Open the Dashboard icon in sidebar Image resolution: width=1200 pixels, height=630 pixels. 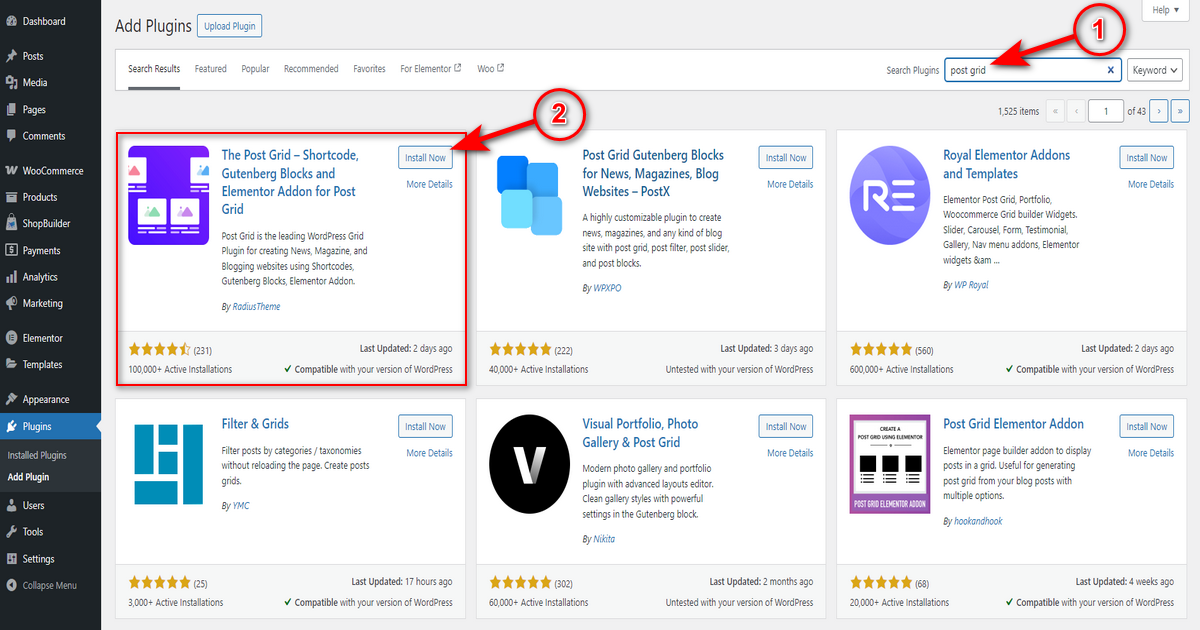click(11, 21)
